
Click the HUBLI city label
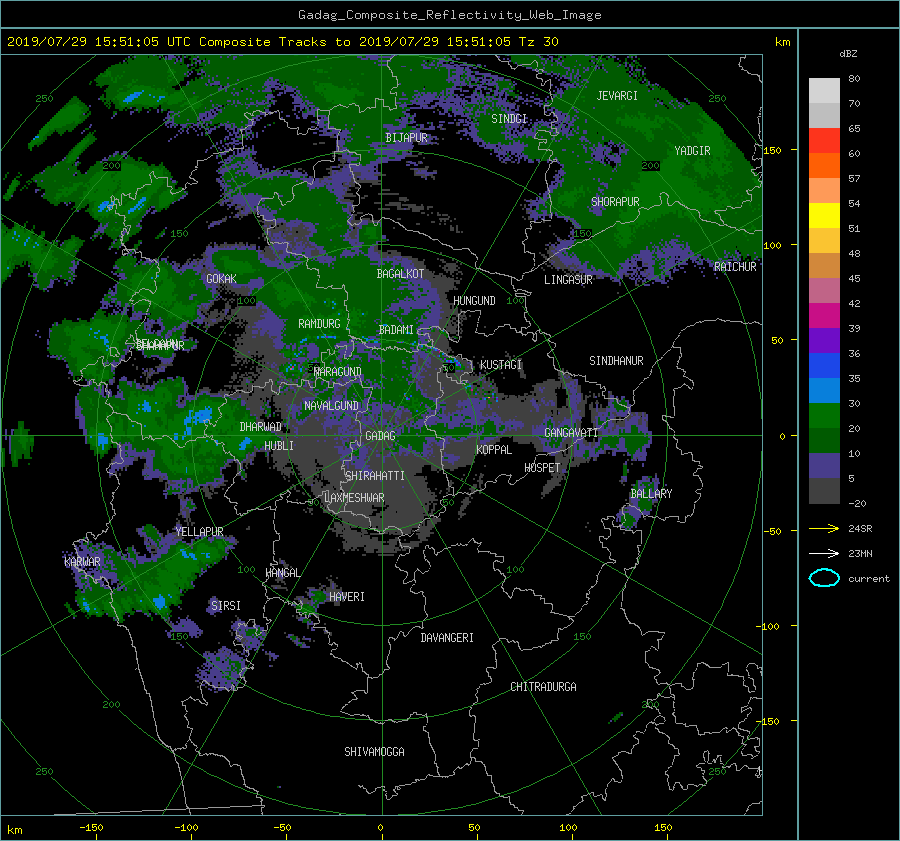click(x=279, y=446)
